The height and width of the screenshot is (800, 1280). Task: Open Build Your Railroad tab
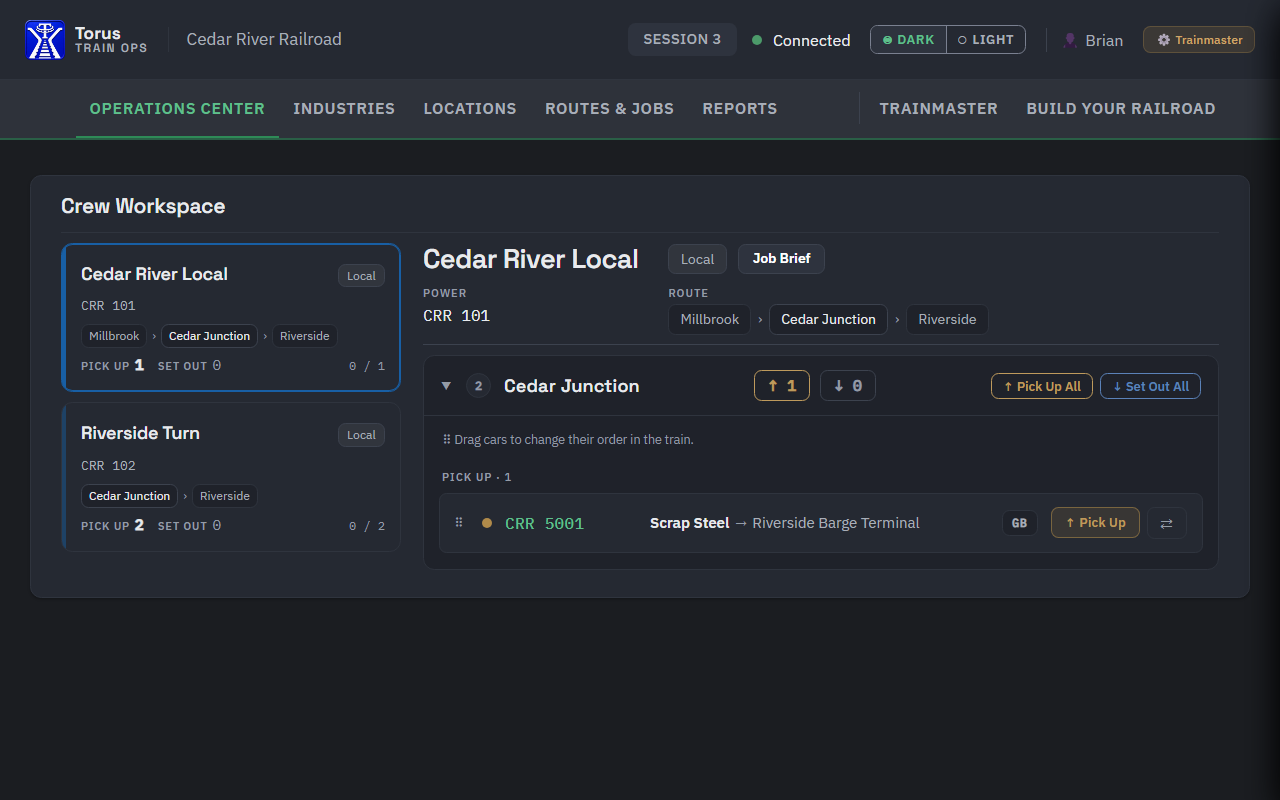coord(1121,109)
